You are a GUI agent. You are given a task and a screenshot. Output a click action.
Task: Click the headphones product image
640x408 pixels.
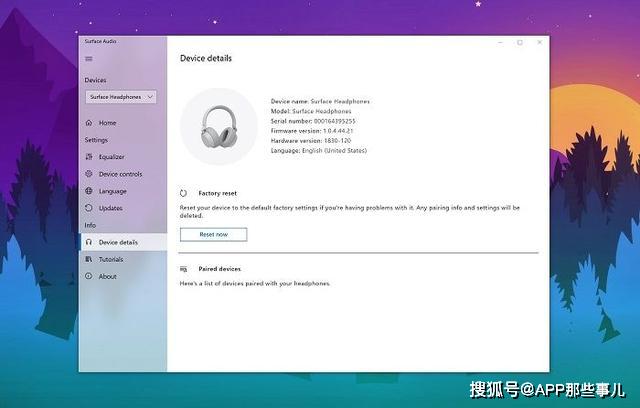click(x=219, y=126)
